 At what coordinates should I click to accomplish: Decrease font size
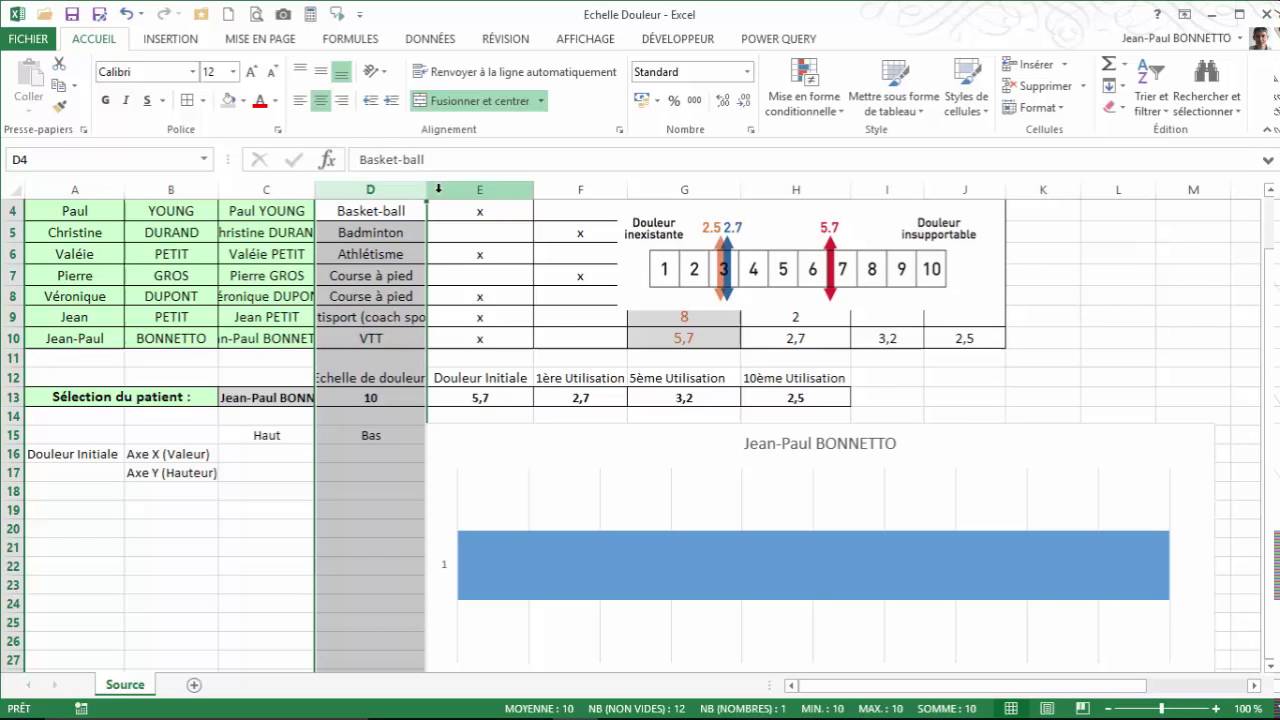coord(271,72)
